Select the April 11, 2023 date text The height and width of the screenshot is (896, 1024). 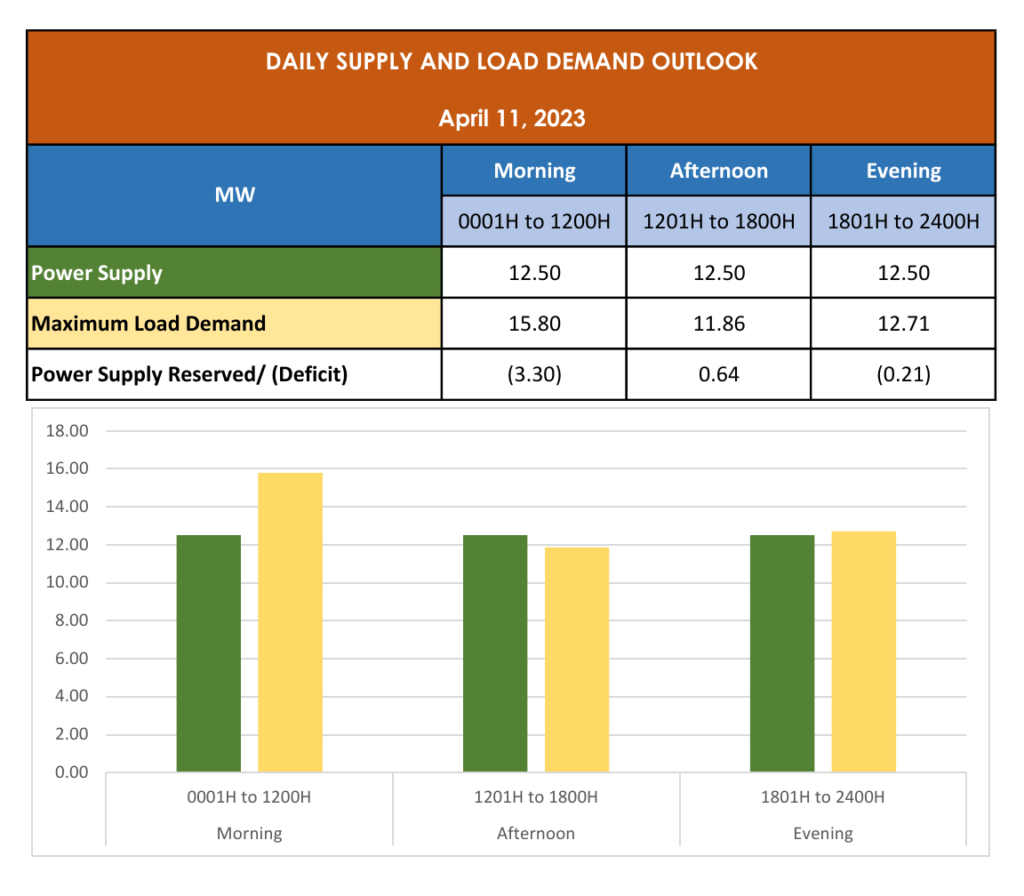pyautogui.click(x=511, y=119)
